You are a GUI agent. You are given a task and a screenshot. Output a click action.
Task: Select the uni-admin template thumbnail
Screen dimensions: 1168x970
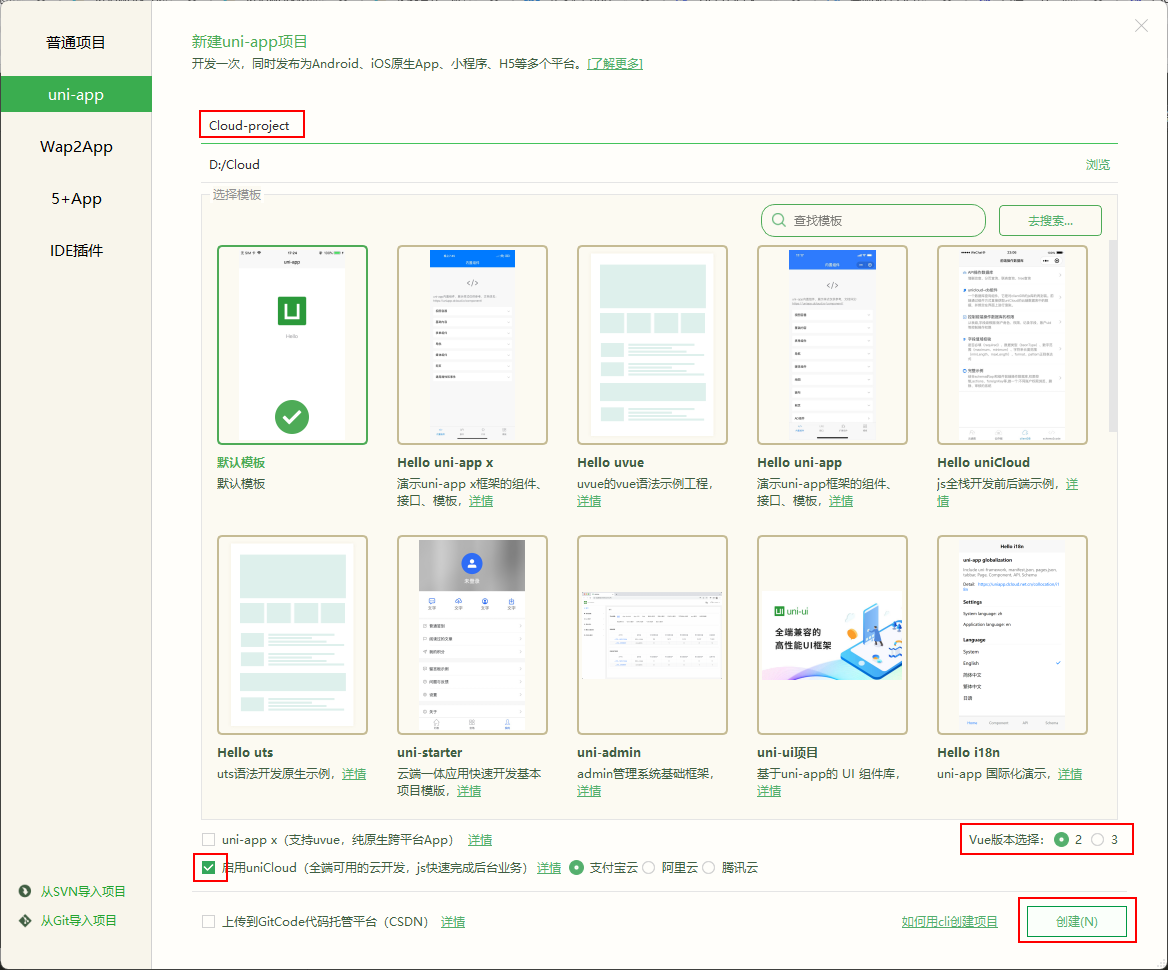(x=652, y=635)
